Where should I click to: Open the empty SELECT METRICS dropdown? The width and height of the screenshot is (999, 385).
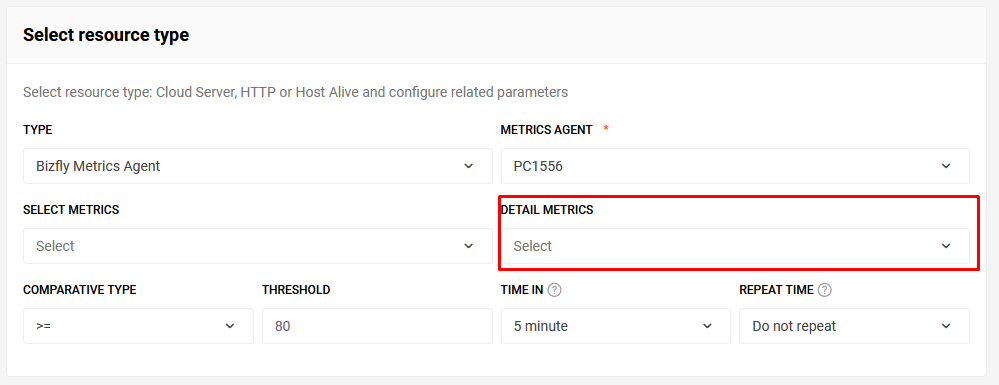[257, 246]
